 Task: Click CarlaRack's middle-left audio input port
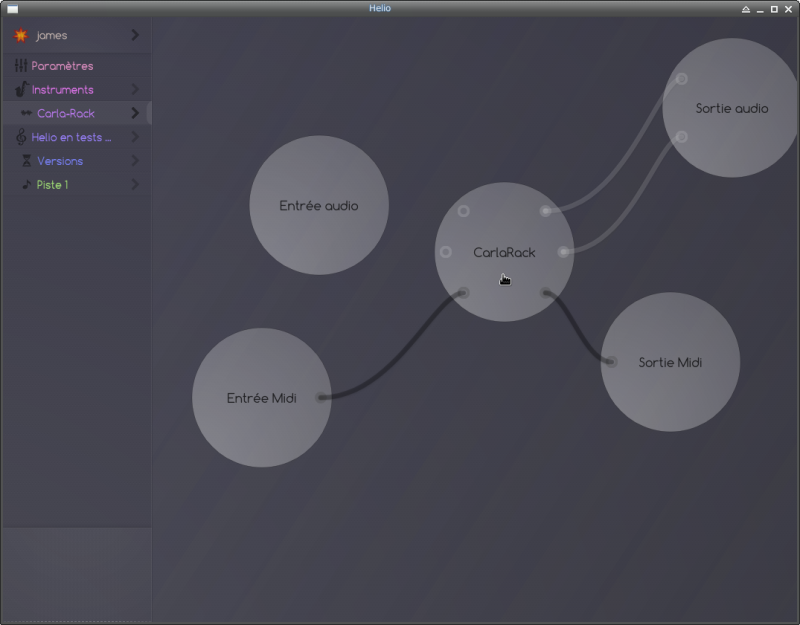point(445,252)
